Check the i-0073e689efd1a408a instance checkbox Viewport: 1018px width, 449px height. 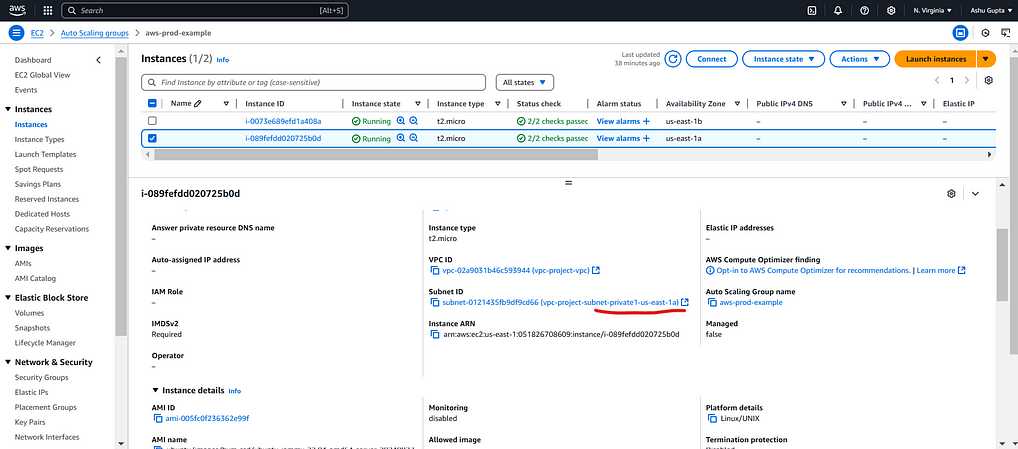152,121
